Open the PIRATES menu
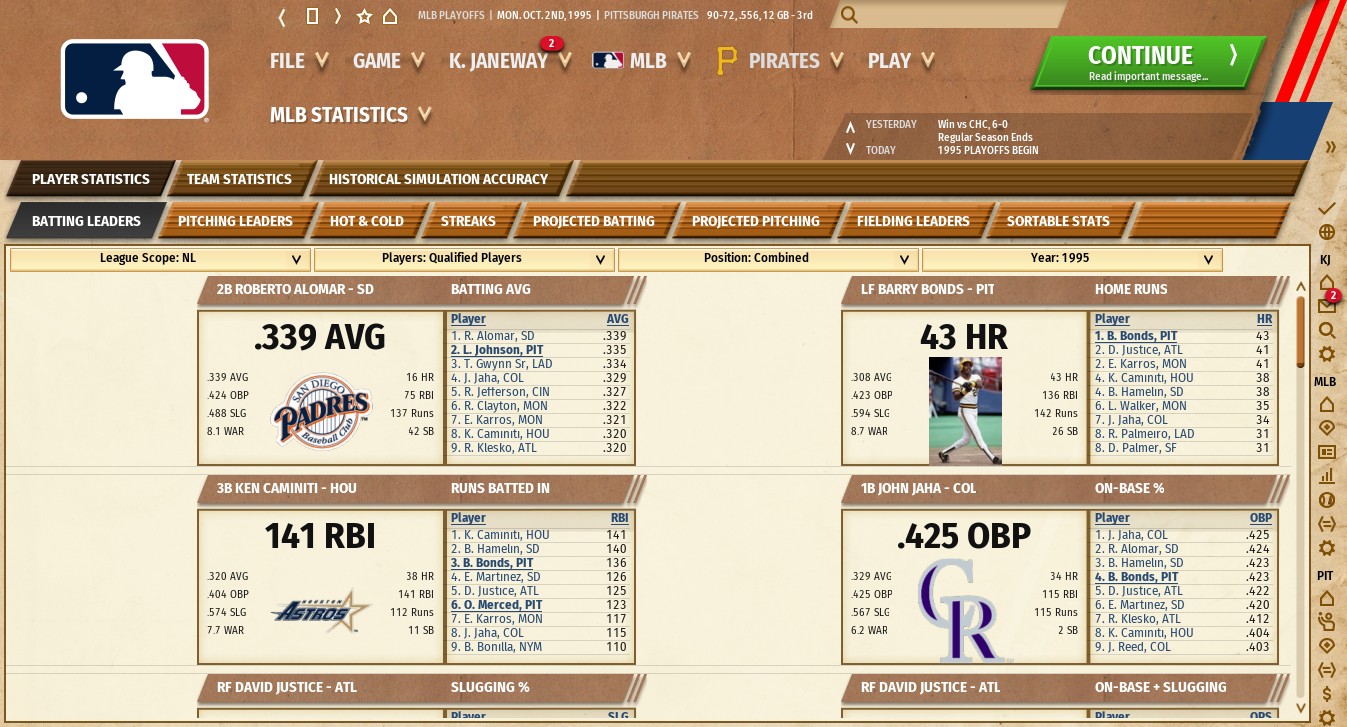 (782, 61)
